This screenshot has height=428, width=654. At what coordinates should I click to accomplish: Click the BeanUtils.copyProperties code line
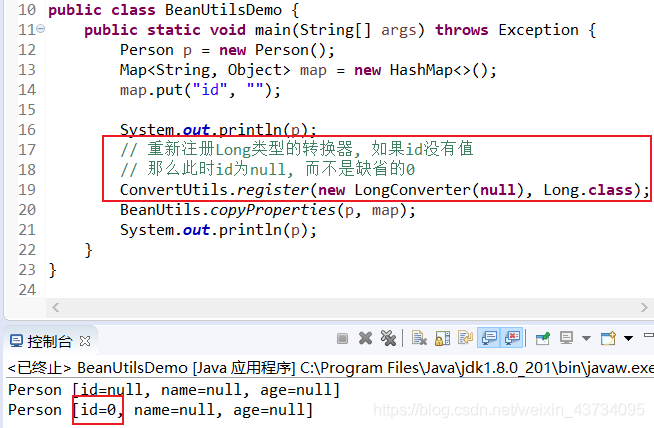[268, 210]
